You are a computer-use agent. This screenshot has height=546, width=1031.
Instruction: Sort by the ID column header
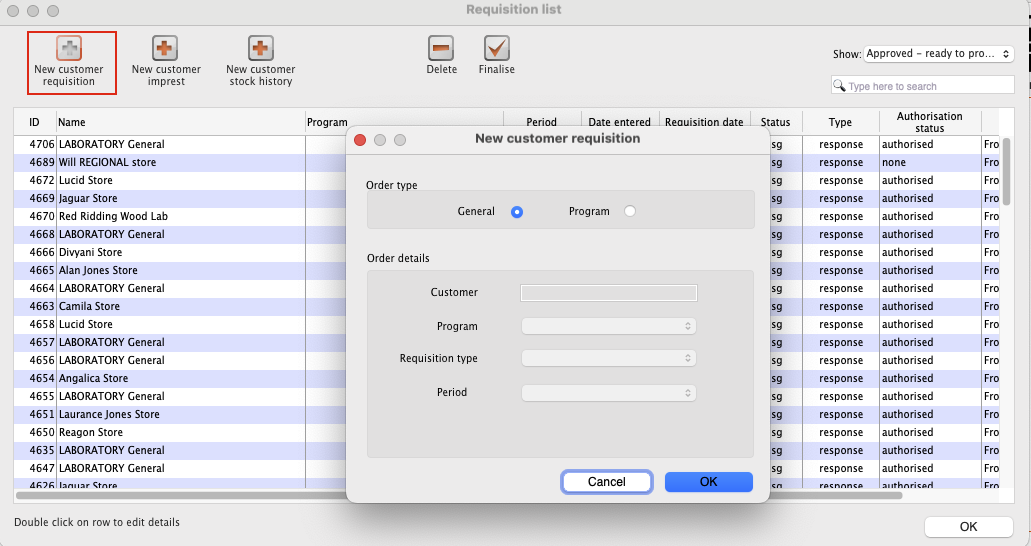[34, 122]
